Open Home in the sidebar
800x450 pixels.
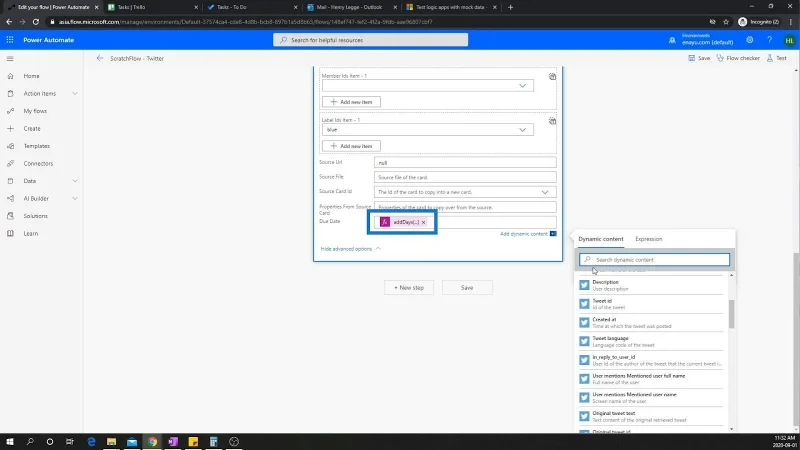pyautogui.click(x=31, y=76)
